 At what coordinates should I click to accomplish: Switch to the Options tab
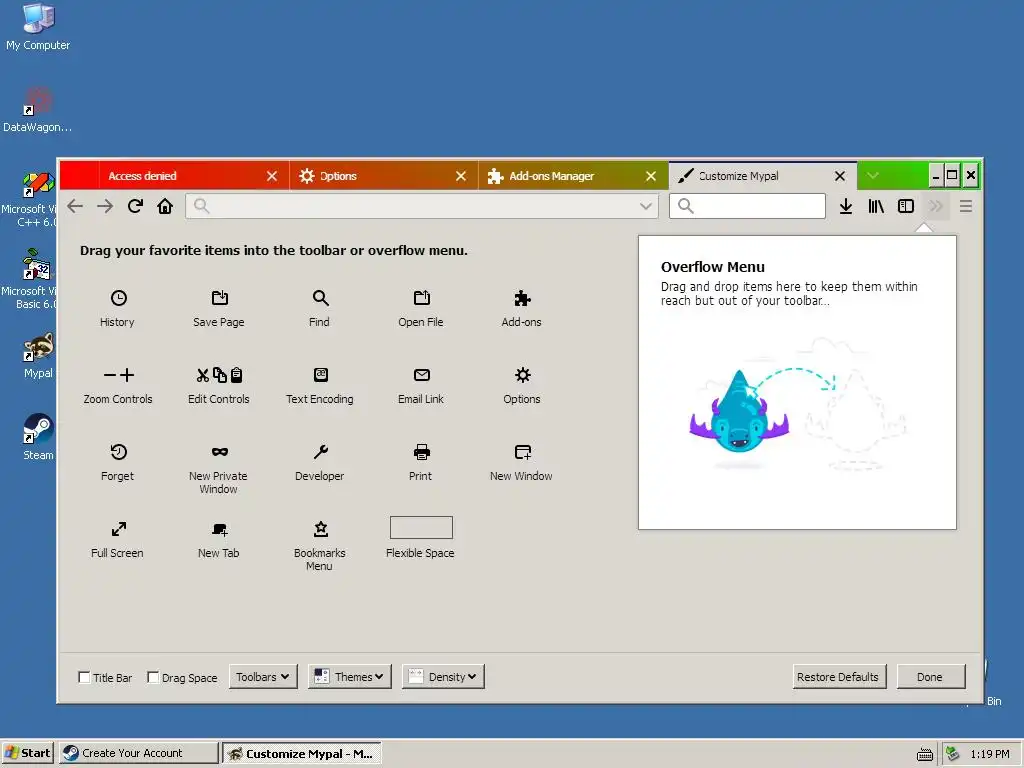coord(384,176)
